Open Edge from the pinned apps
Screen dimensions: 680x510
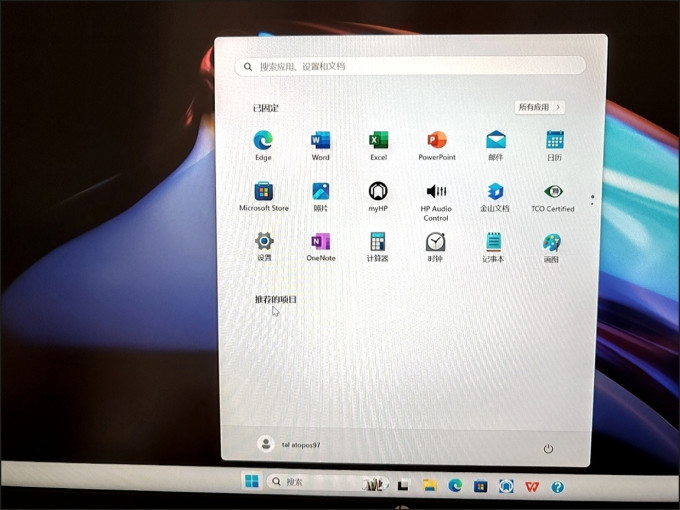tap(263, 146)
